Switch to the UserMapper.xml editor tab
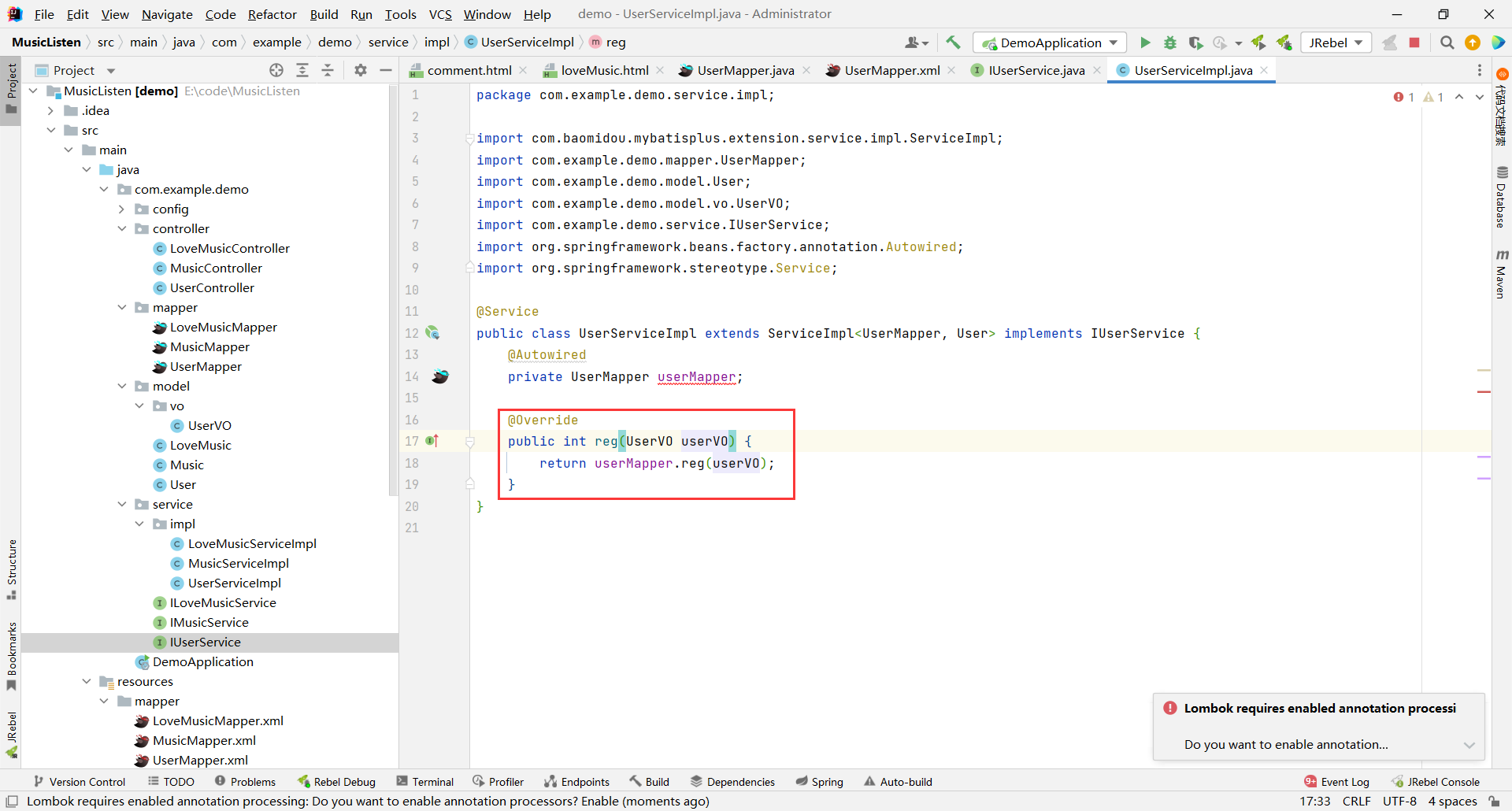This screenshot has width=1512, height=811. point(891,70)
